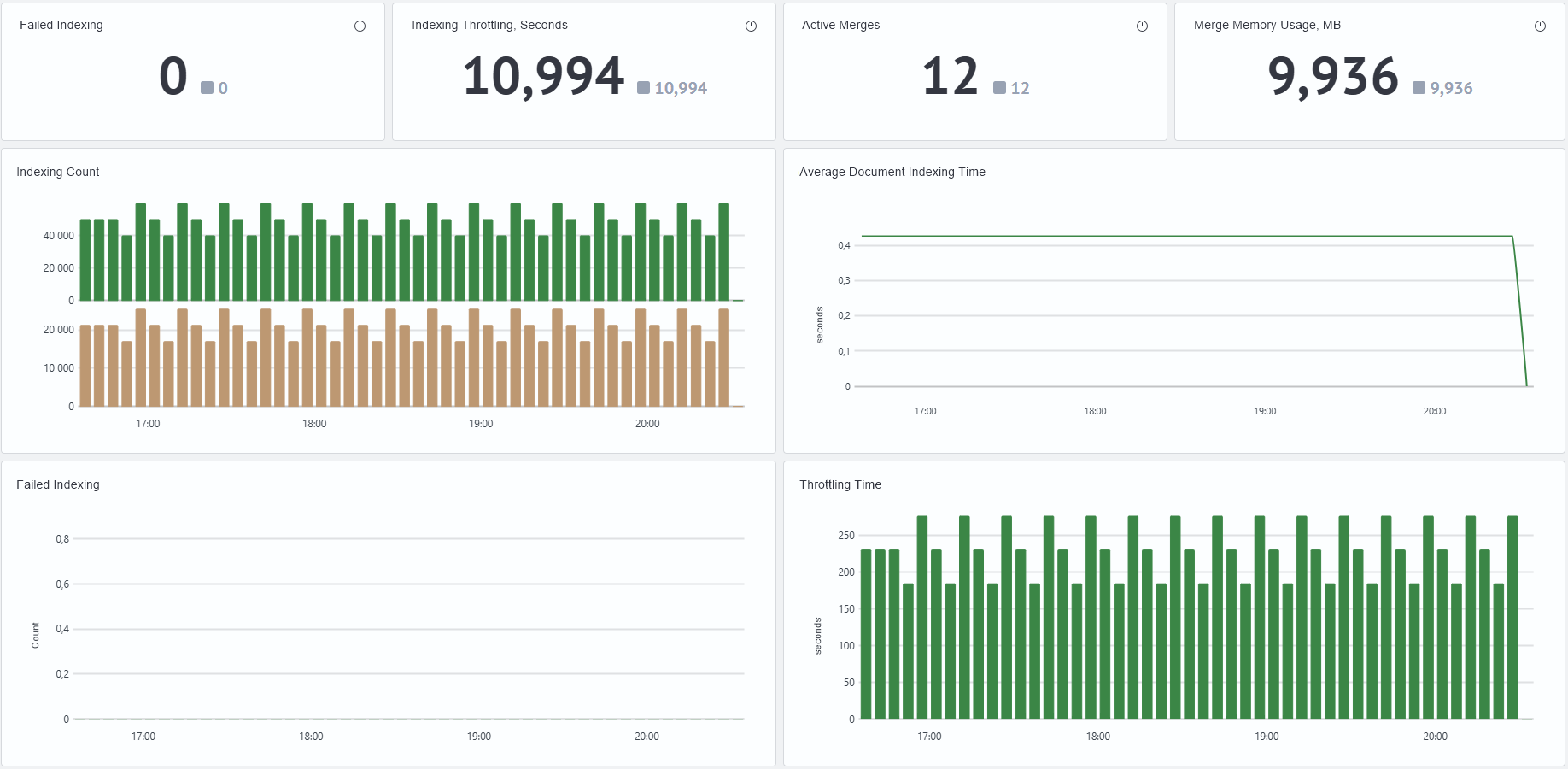The image size is (1568, 769).
Task: Click the Active Merges card title
Action: point(840,25)
